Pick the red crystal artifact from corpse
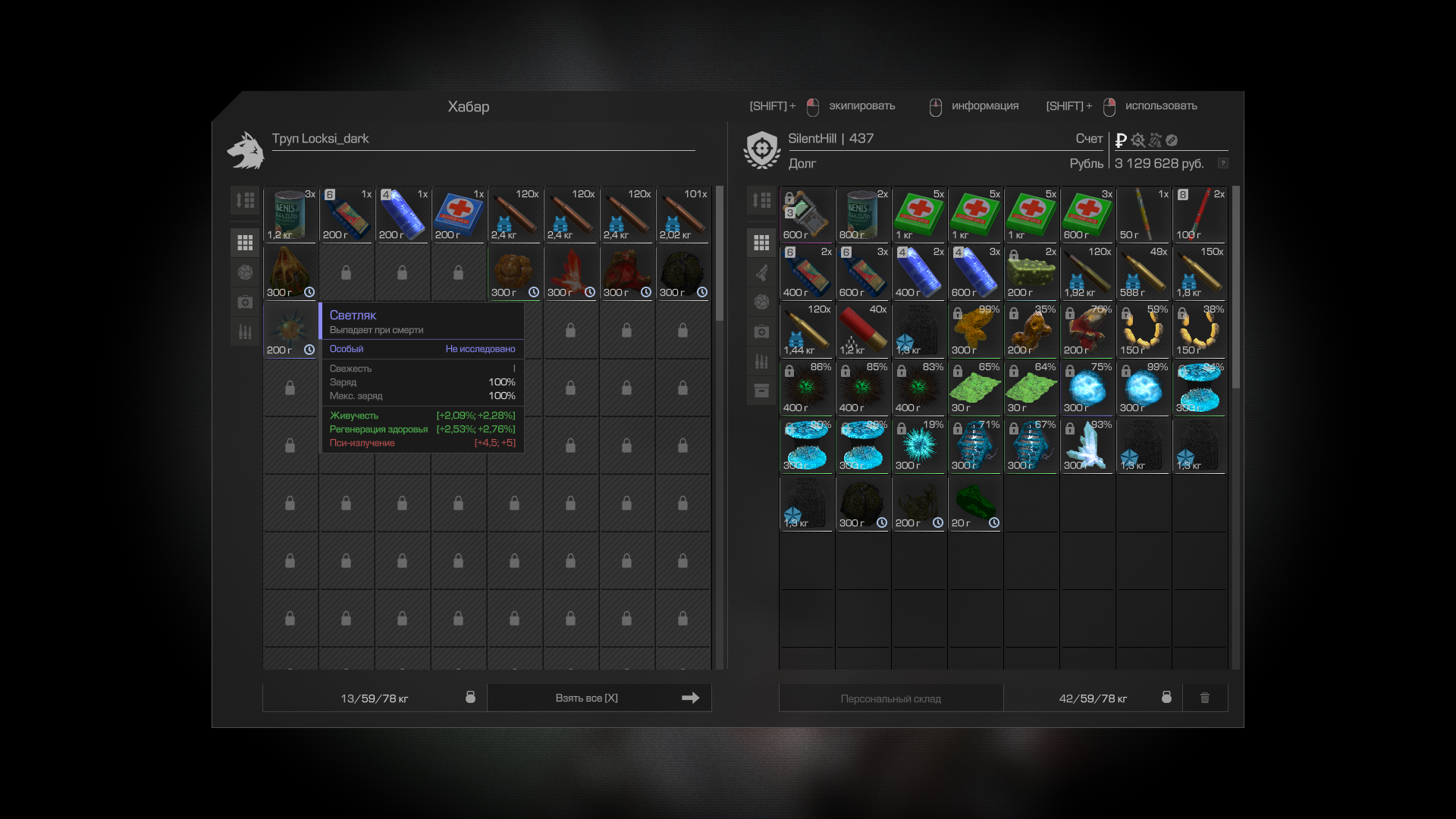Image resolution: width=1456 pixels, height=819 pixels. [x=571, y=272]
